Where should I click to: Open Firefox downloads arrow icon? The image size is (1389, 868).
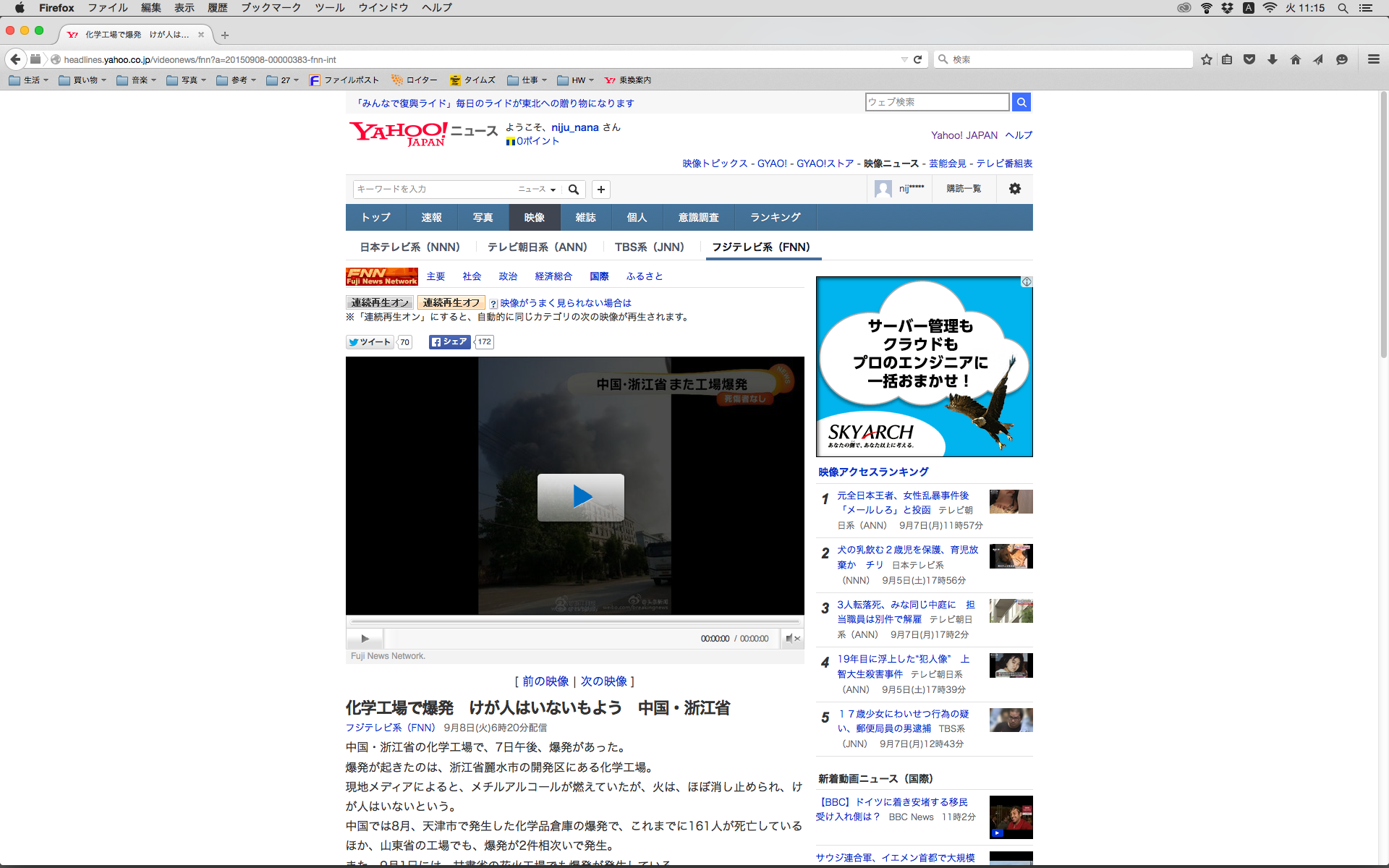[x=1272, y=59]
